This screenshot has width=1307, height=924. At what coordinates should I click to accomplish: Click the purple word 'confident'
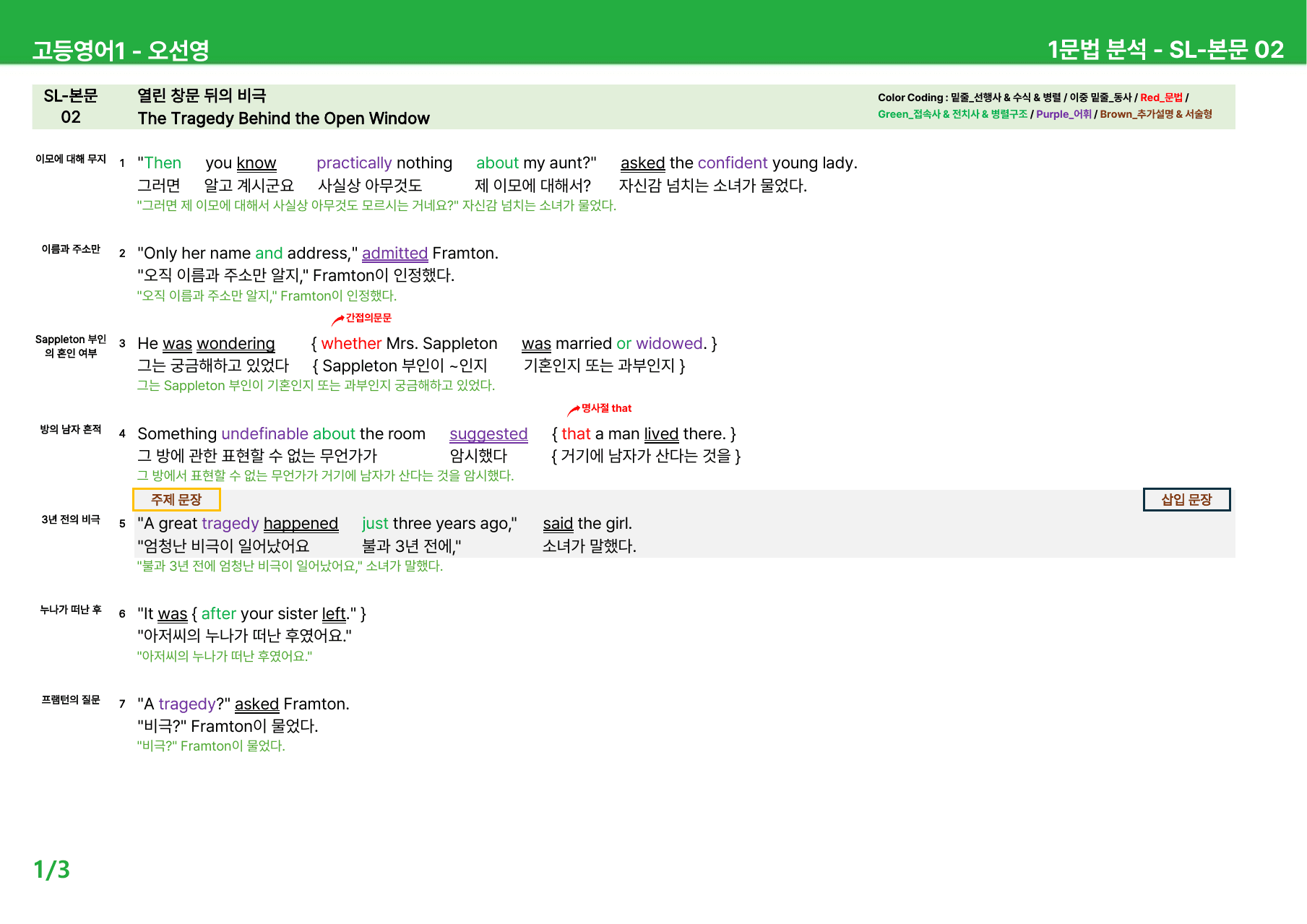coord(733,163)
